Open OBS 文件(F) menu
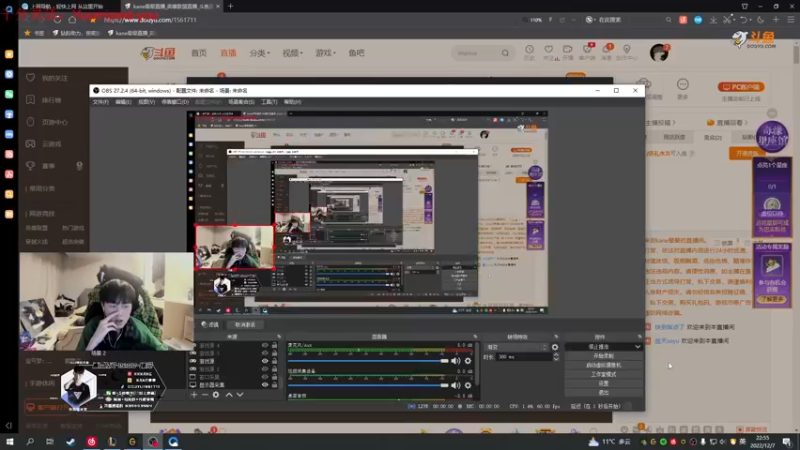800x450 pixels. pos(101,102)
